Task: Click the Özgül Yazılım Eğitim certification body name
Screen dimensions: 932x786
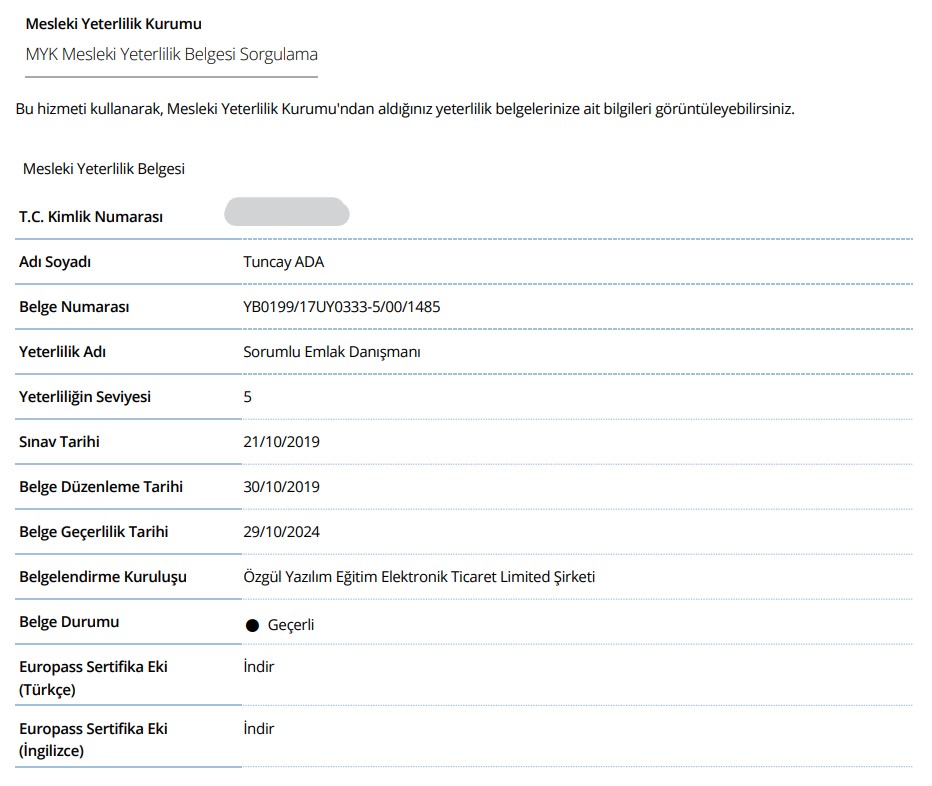Action: point(419,577)
